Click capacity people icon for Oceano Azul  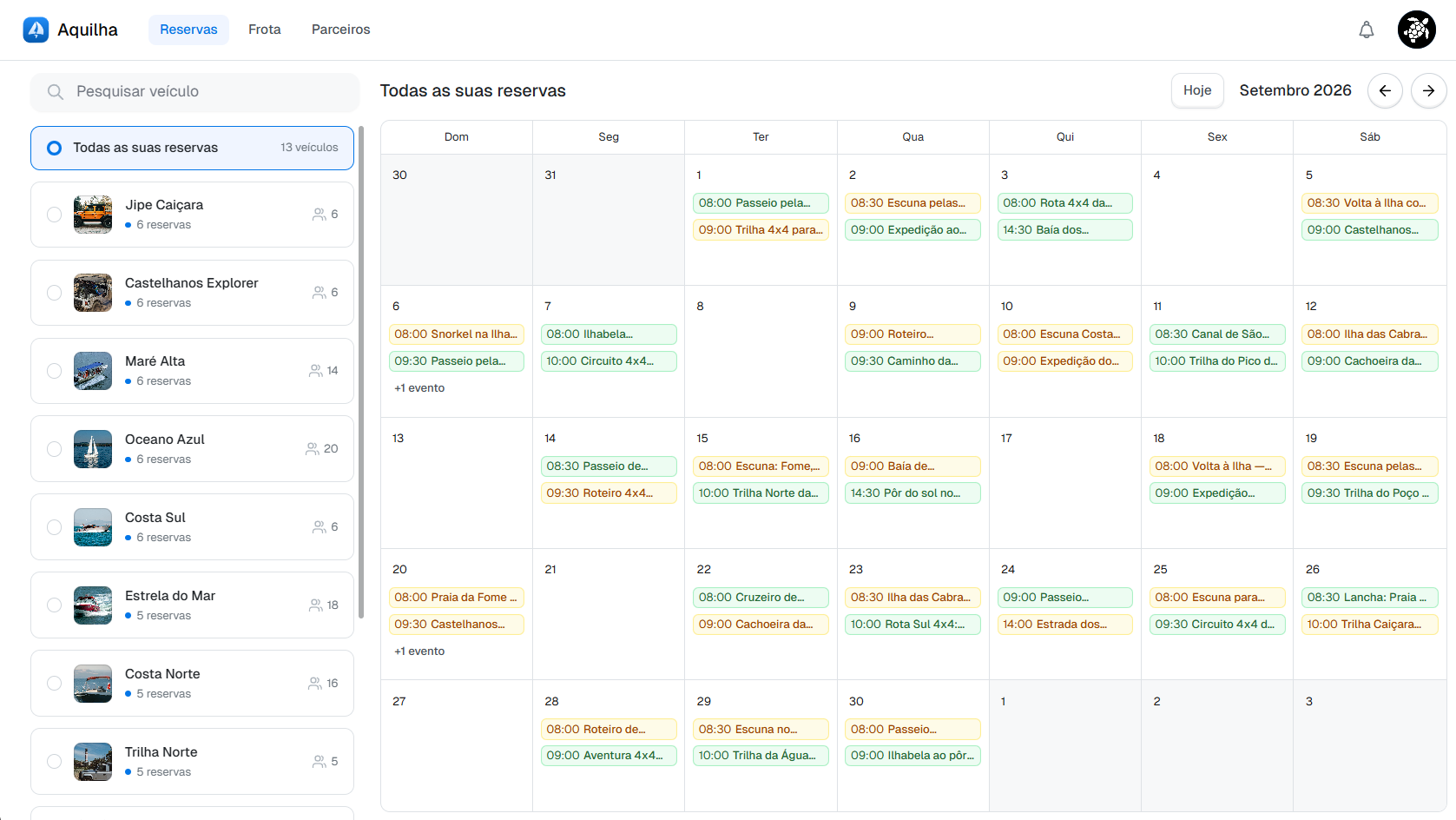click(x=313, y=449)
